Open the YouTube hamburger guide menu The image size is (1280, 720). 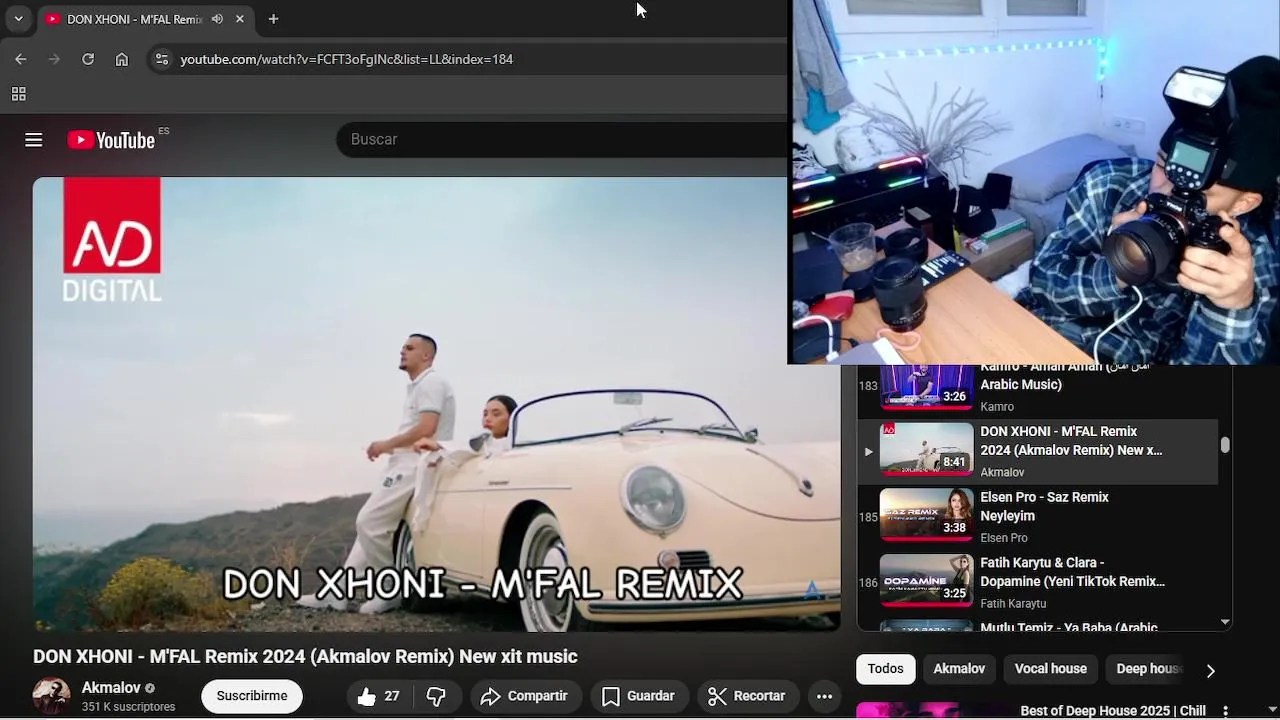tap(34, 140)
